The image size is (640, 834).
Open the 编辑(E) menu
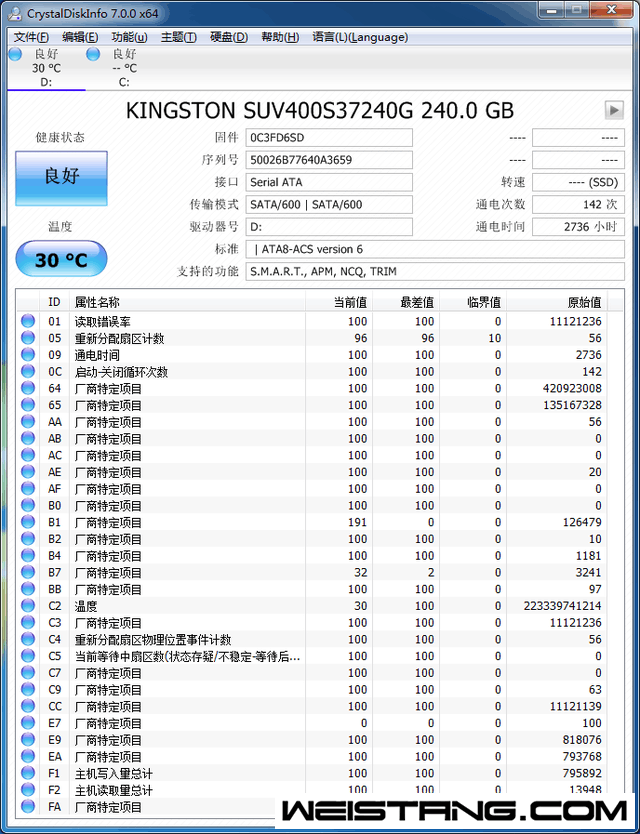point(80,37)
